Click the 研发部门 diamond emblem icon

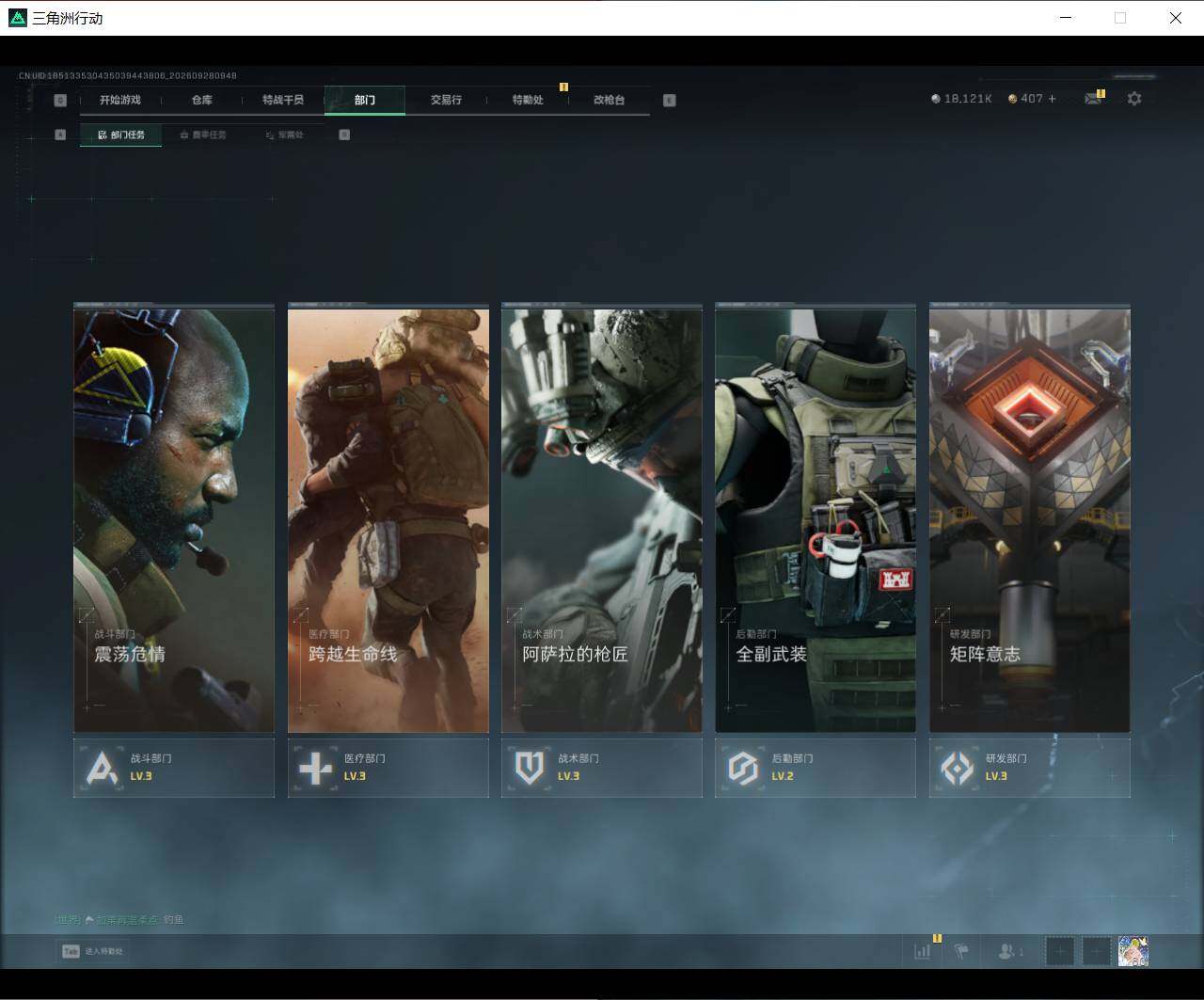(958, 768)
